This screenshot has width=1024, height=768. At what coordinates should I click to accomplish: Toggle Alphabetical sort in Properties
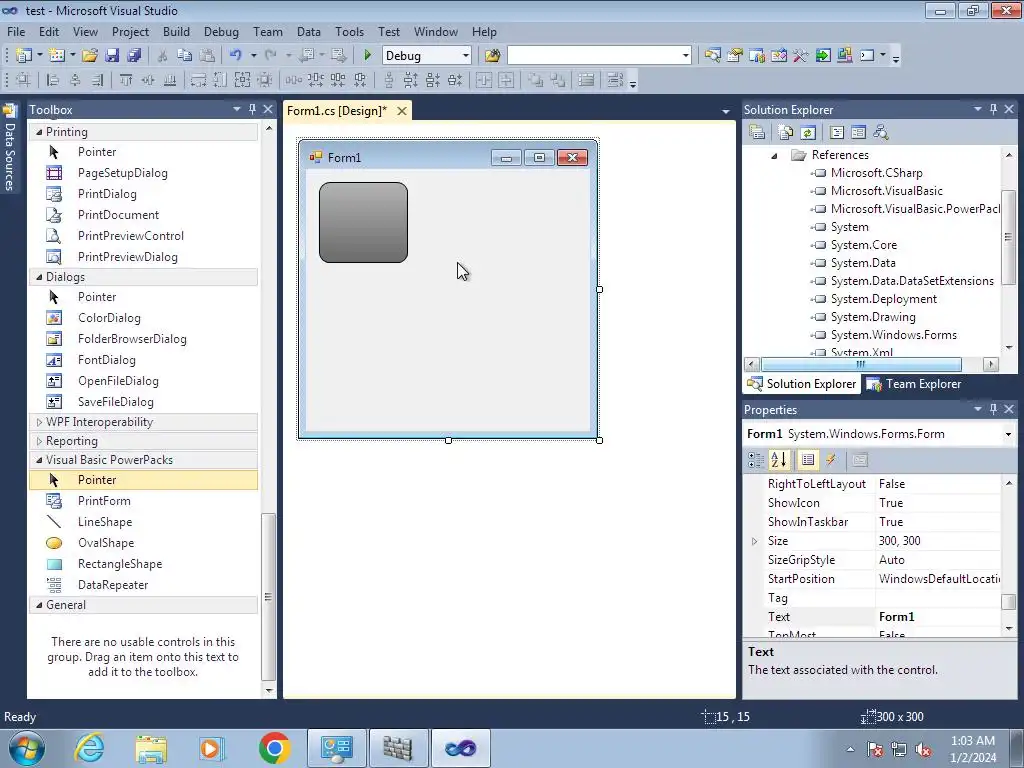tap(778, 460)
